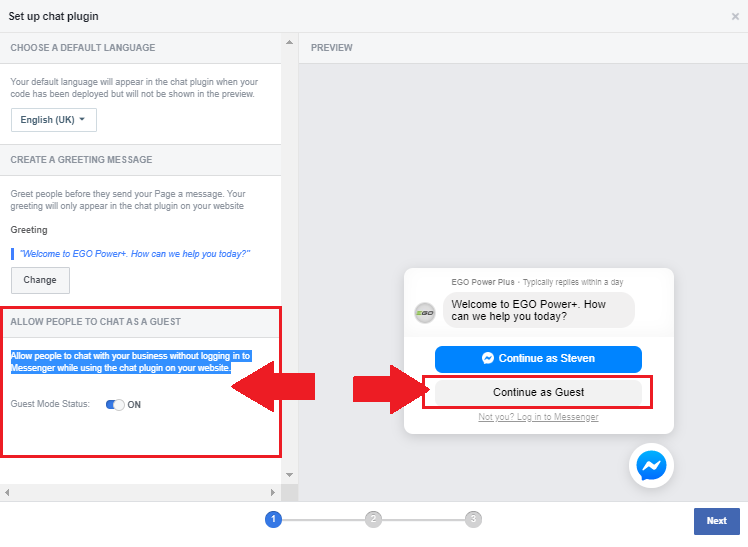Click the round Messenger chat bubble icon
This screenshot has height=547, width=748.
[651, 465]
